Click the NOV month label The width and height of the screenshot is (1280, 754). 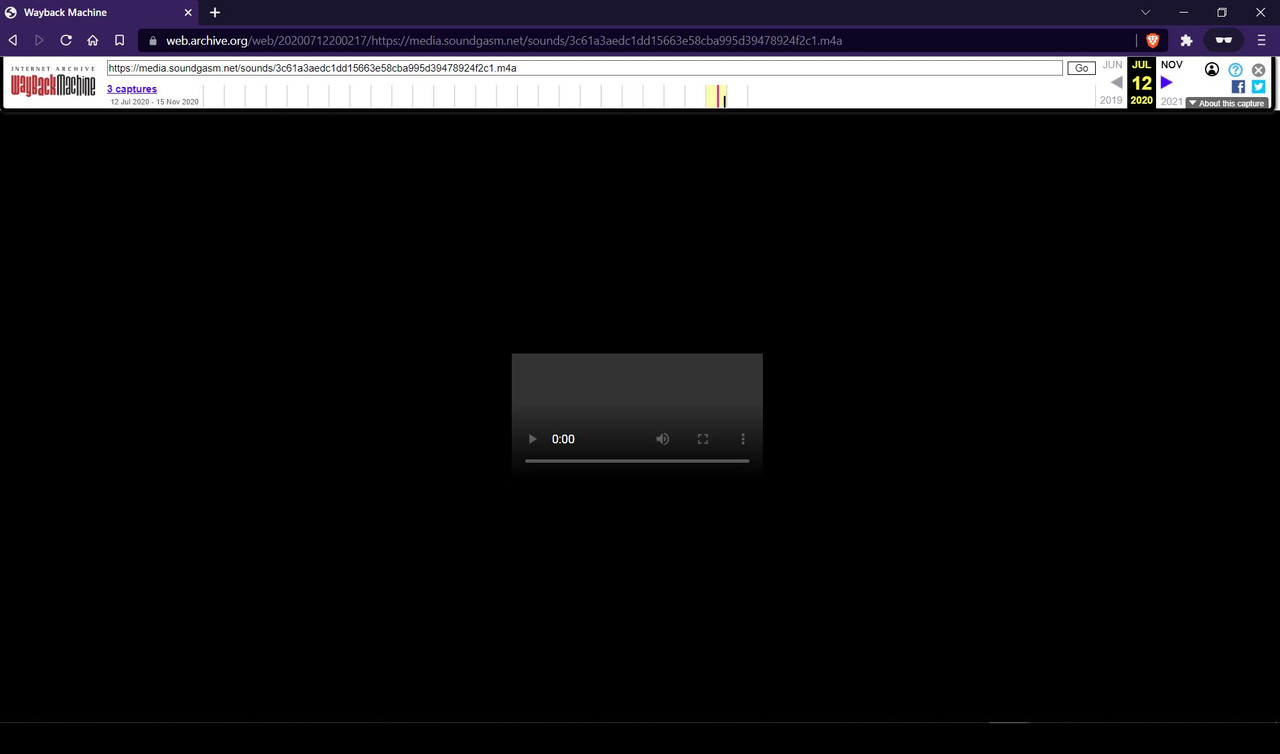coord(1171,65)
